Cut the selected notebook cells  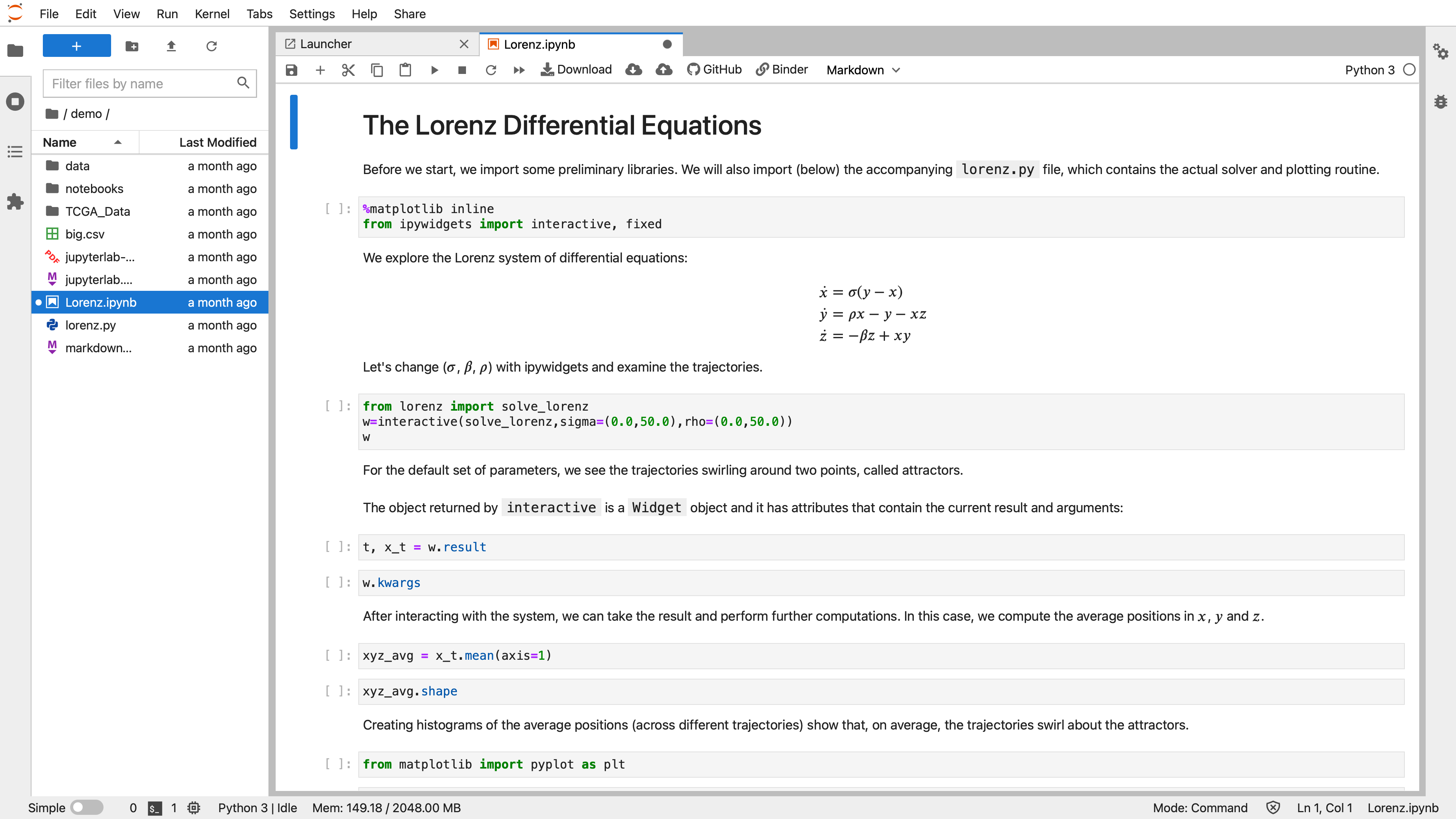(x=348, y=70)
